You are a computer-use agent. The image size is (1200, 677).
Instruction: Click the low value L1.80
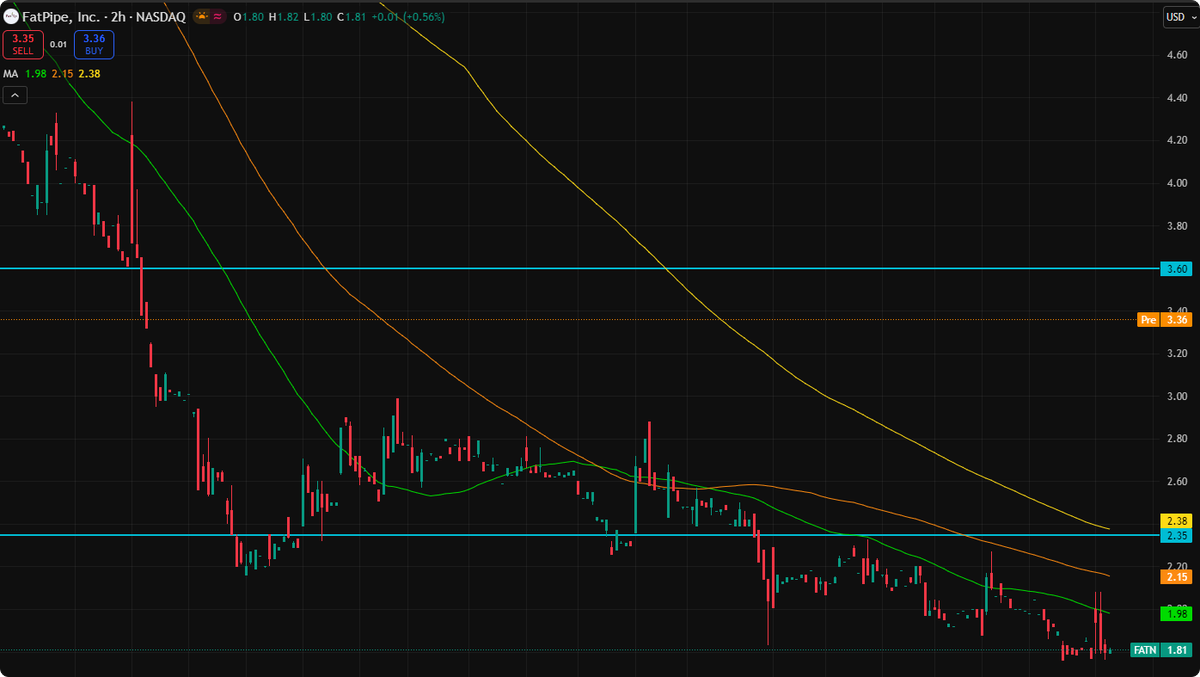tap(316, 17)
